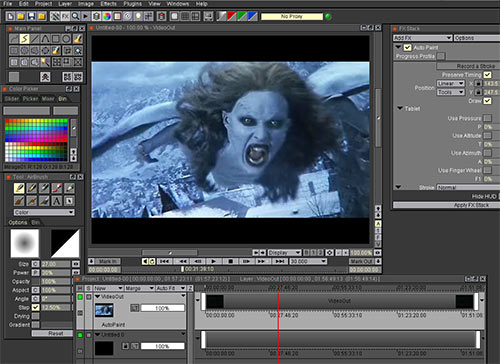
Task: Select the straight line drawing tool
Action: click(x=35, y=39)
